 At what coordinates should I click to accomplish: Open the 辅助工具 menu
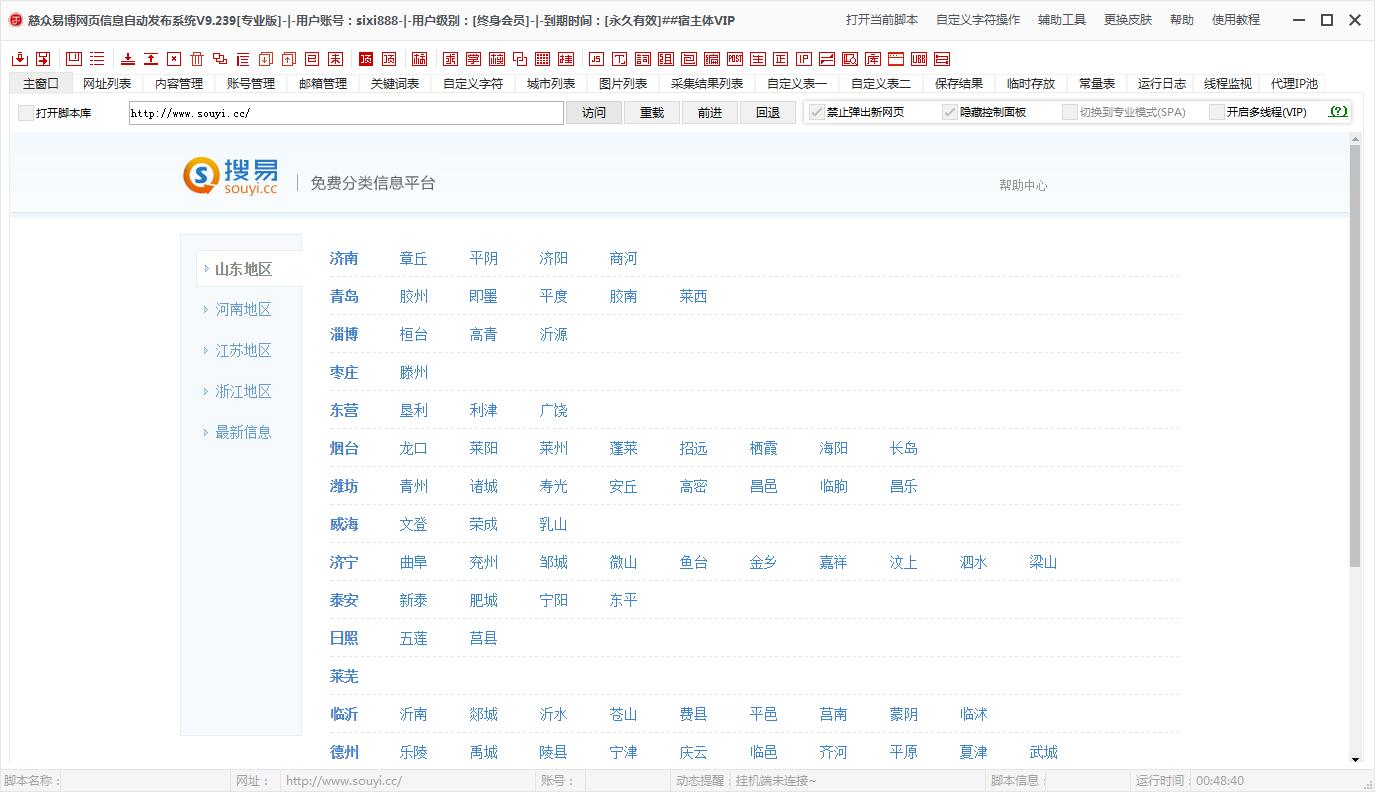click(x=1062, y=20)
